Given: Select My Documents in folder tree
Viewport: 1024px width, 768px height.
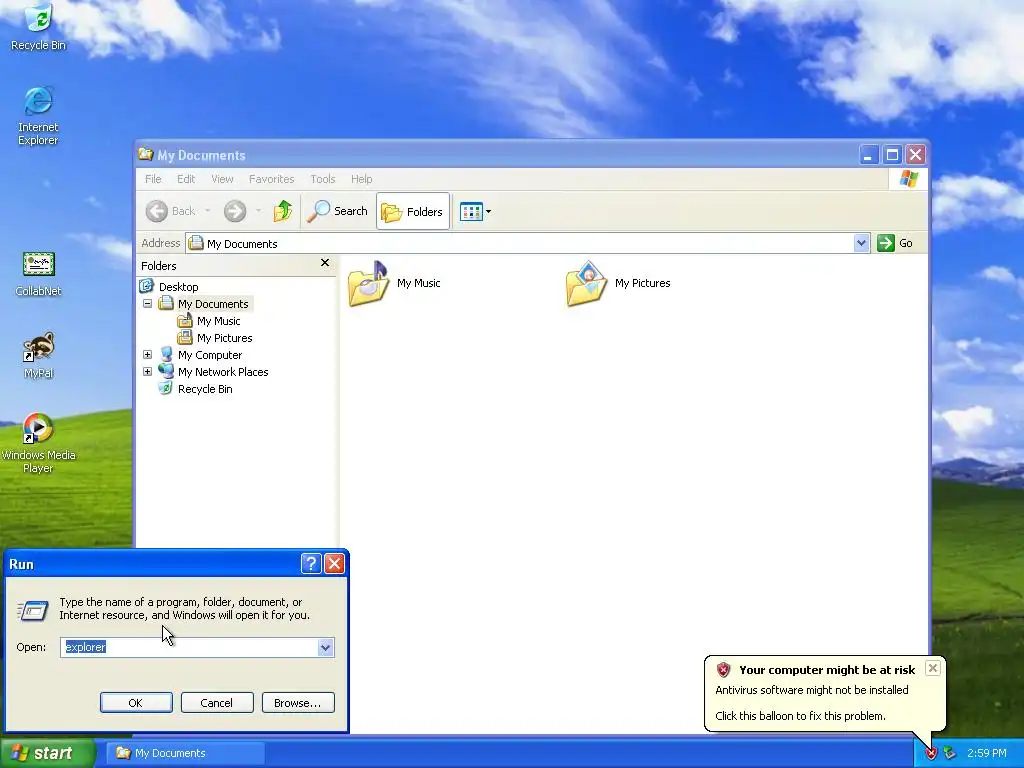Looking at the screenshot, I should pyautogui.click(x=213, y=304).
